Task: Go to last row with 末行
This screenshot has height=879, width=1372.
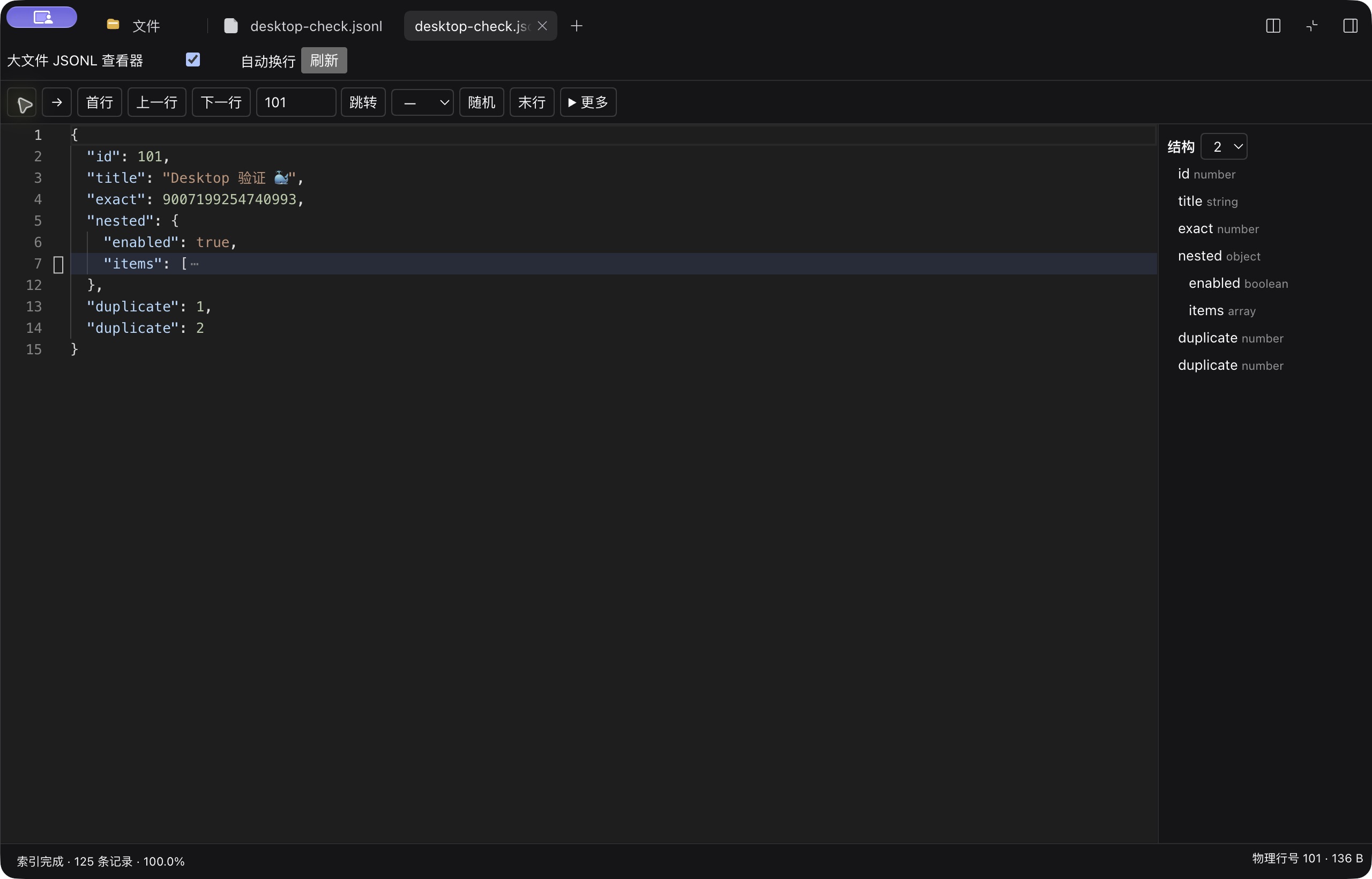Action: click(532, 102)
